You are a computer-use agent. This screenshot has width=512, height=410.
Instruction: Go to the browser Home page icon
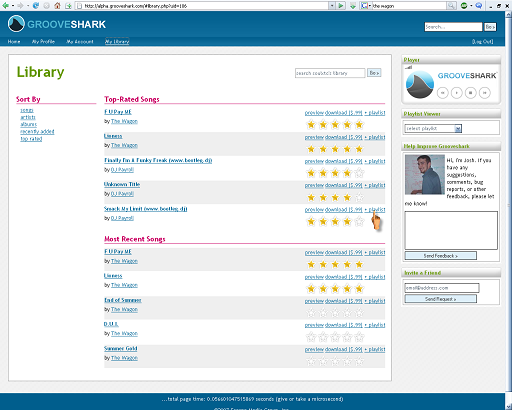point(57,5)
